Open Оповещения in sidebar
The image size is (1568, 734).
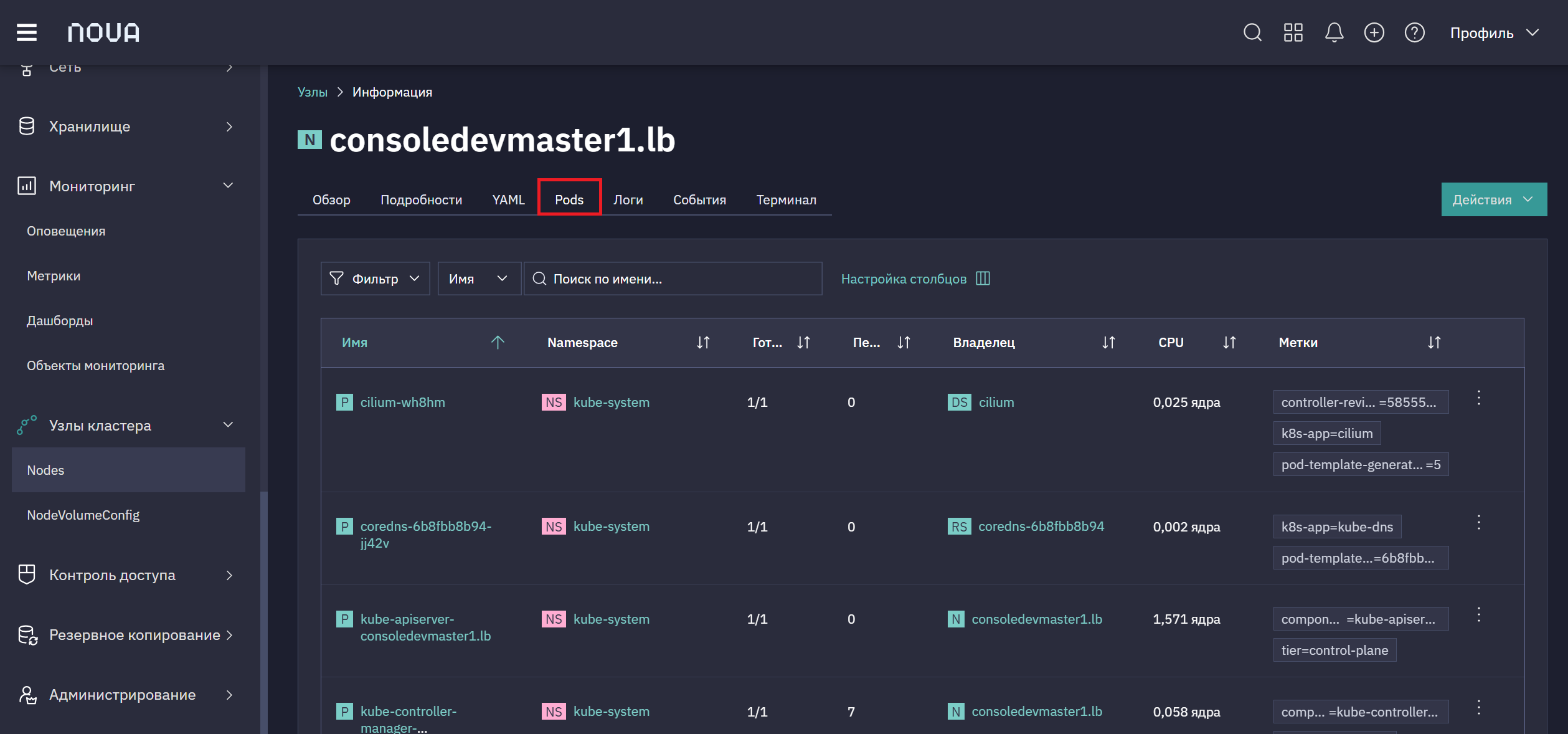click(66, 231)
